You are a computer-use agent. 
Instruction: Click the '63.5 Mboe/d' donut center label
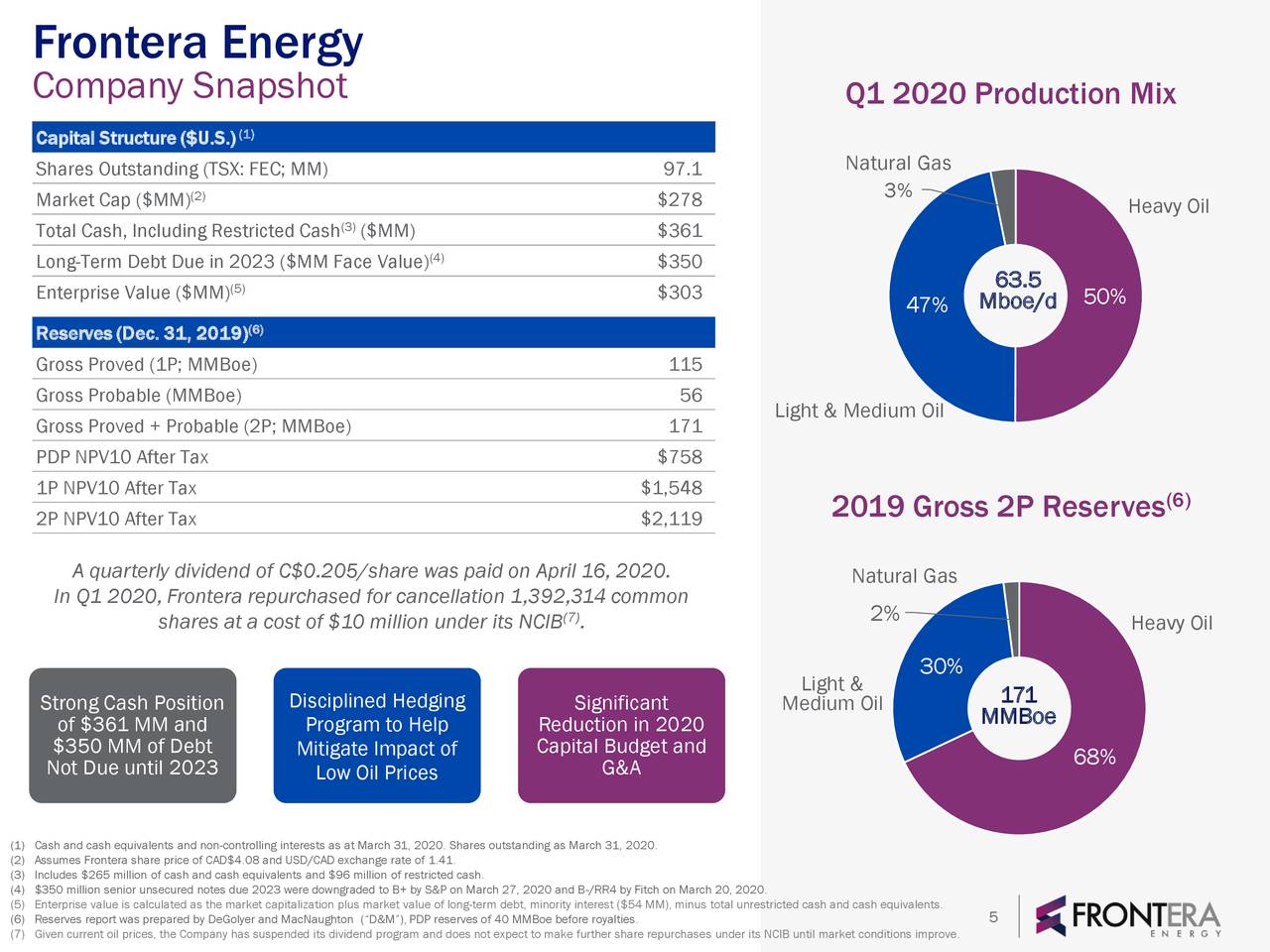1018,291
